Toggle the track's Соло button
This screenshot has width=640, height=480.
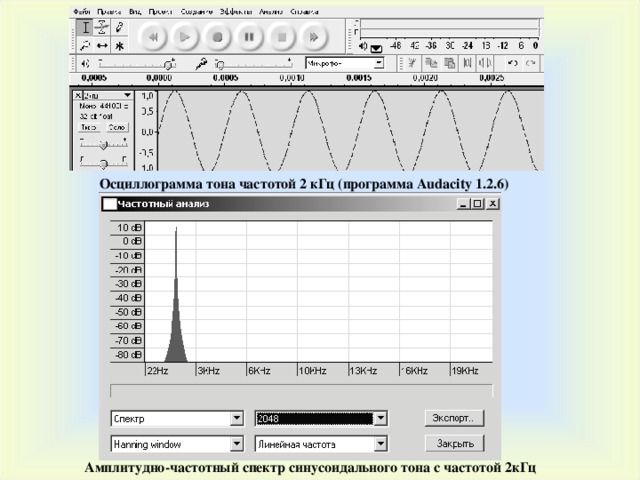117,127
